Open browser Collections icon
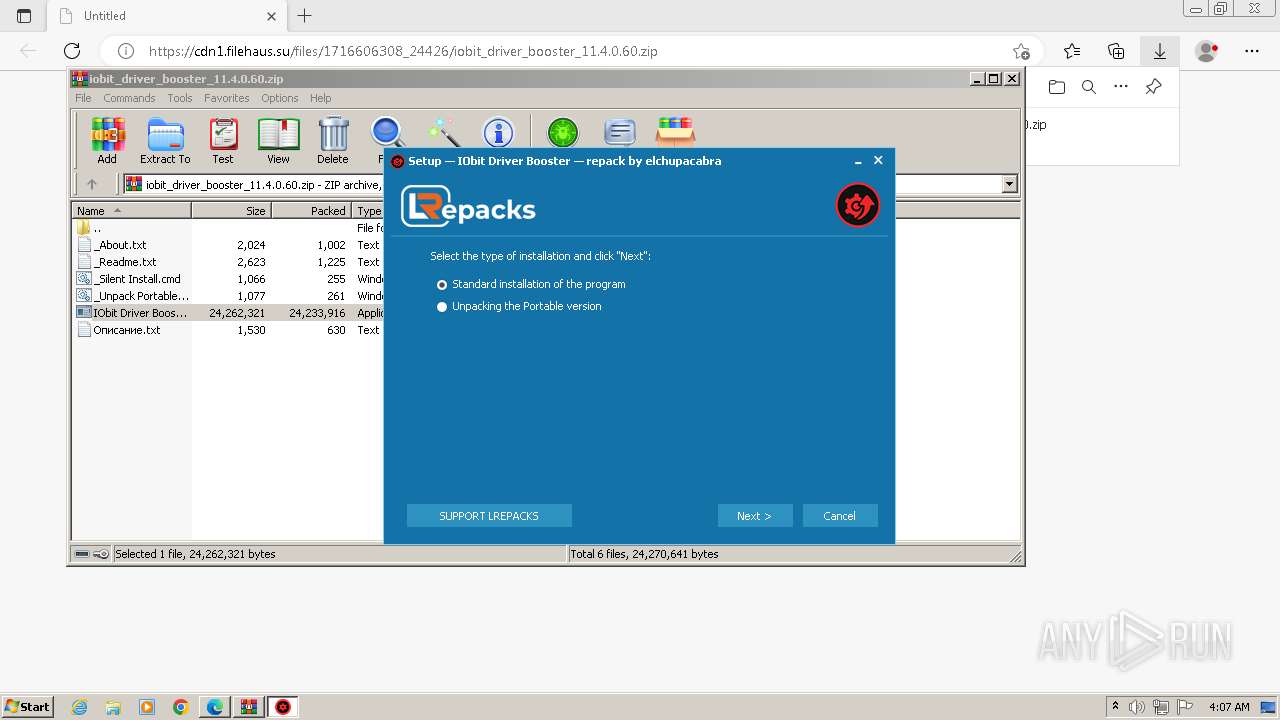Screen dimensions: 1280x720 click(x=1116, y=51)
